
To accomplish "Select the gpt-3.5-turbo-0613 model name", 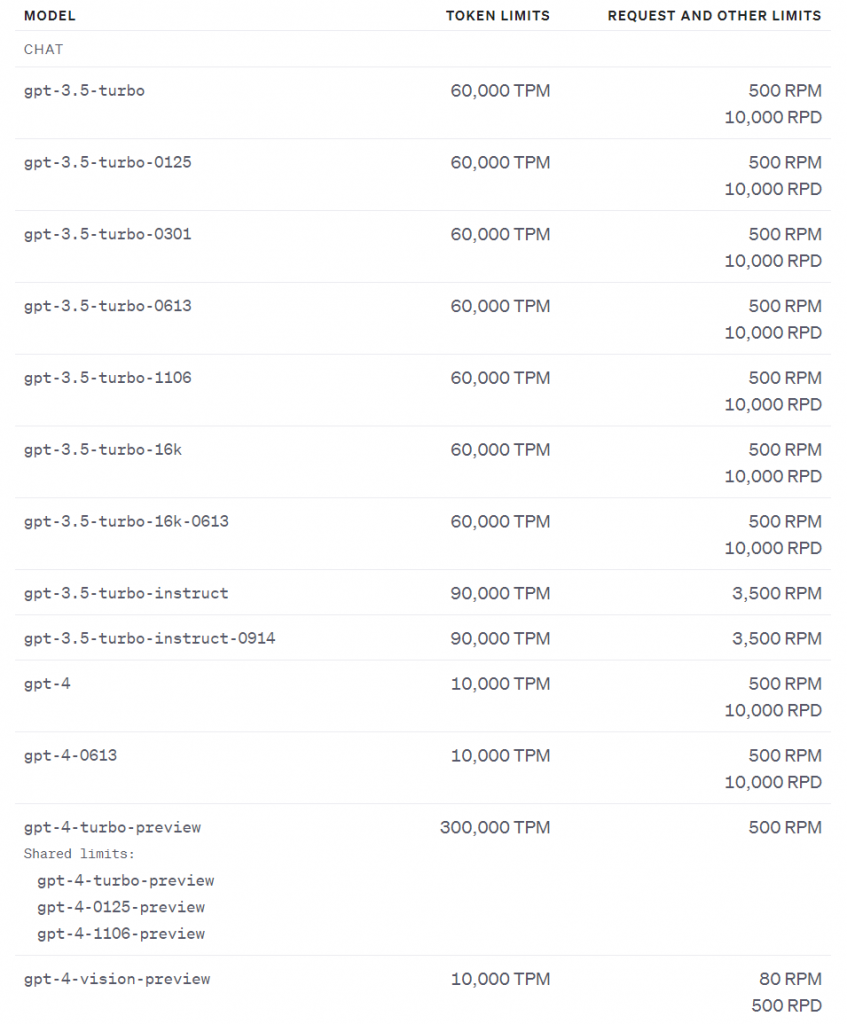I will [x=107, y=307].
